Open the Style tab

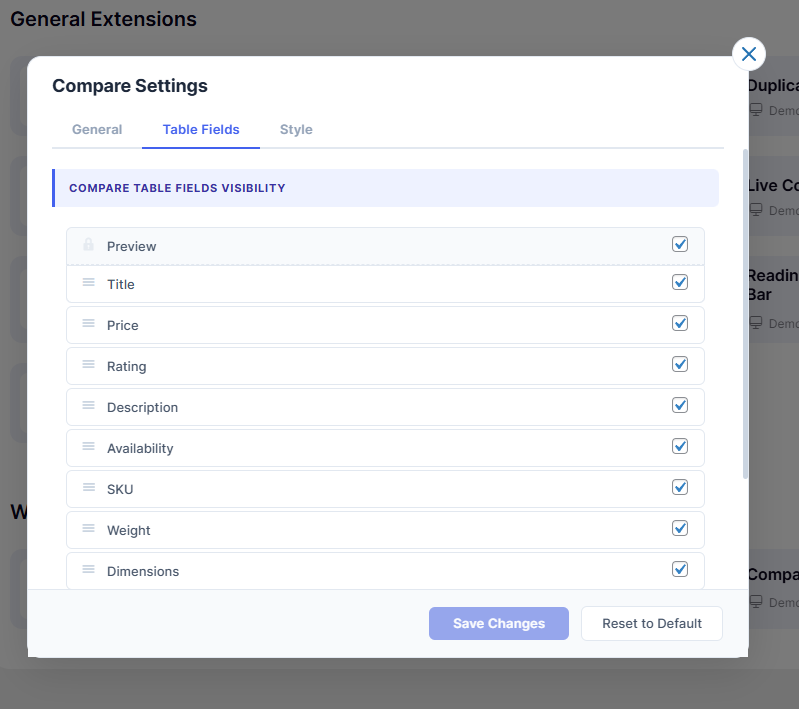[x=296, y=130]
